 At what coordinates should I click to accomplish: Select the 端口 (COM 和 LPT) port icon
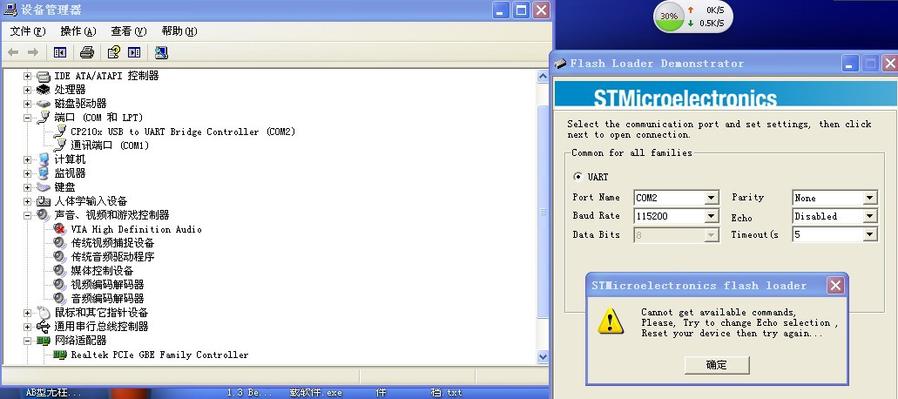(x=44, y=118)
